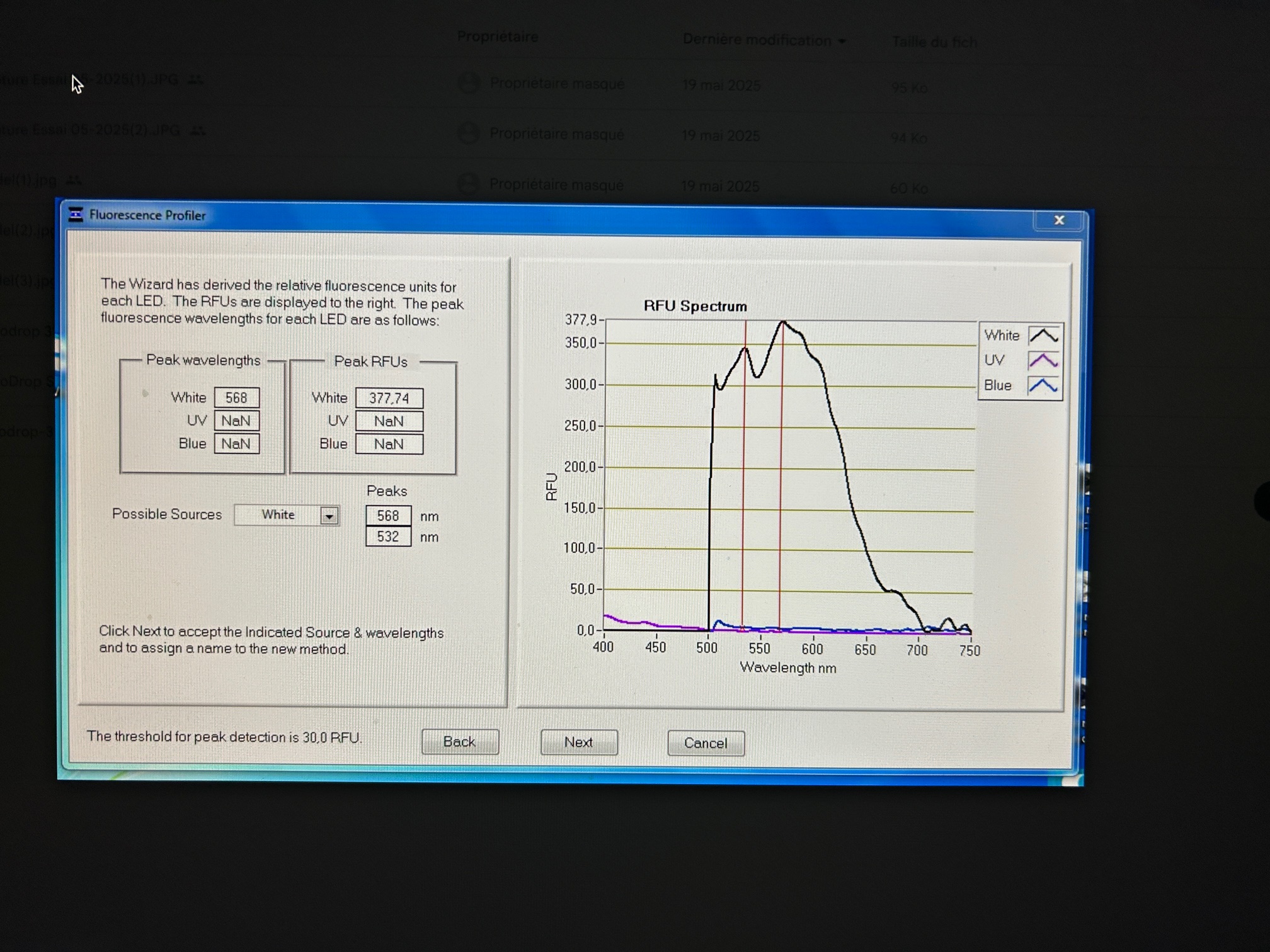Viewport: 1270px width, 952px height.
Task: Click Propriétaire column header in background window
Action: click(498, 37)
